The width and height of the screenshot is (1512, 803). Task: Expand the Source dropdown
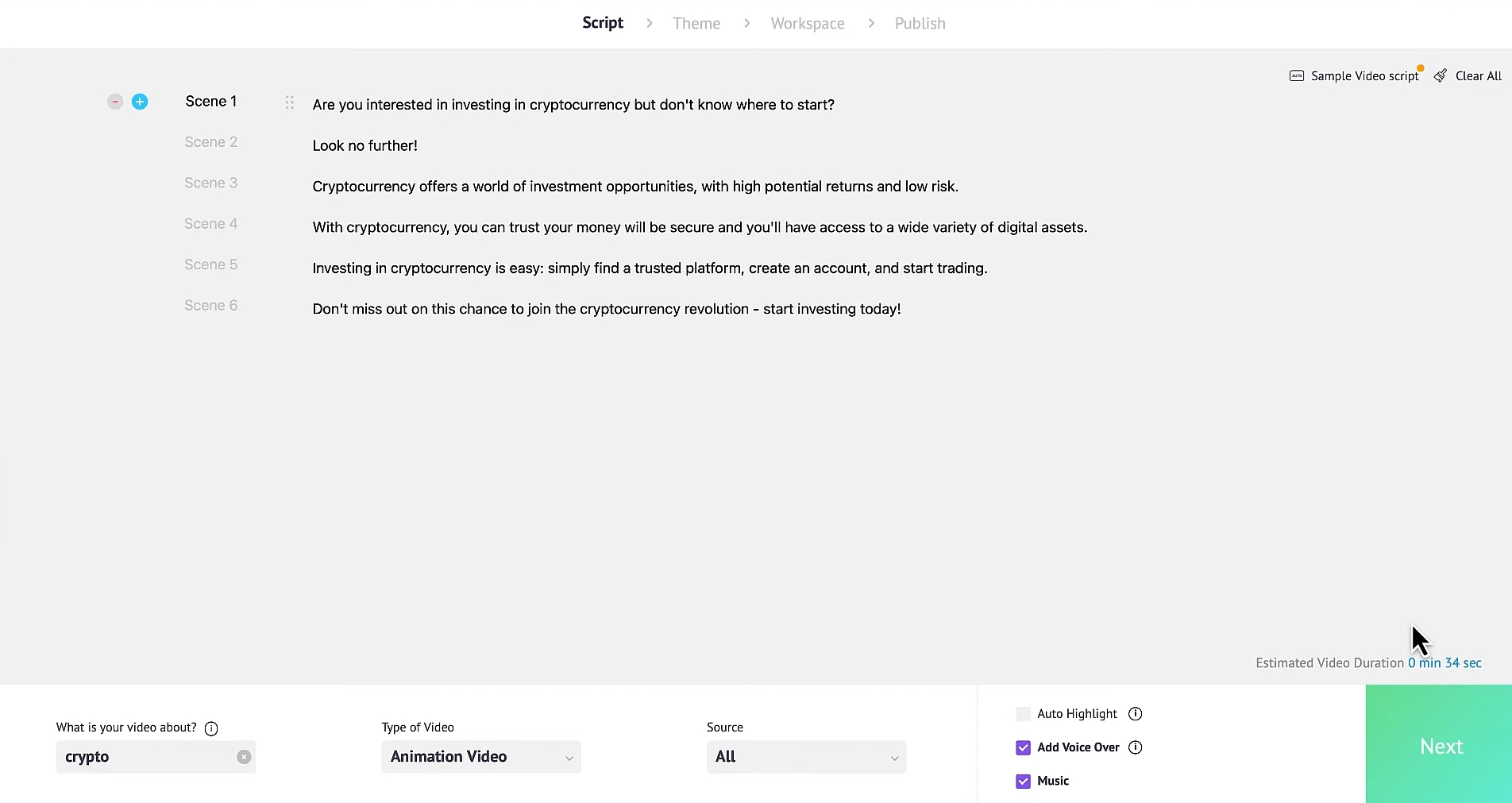click(806, 757)
